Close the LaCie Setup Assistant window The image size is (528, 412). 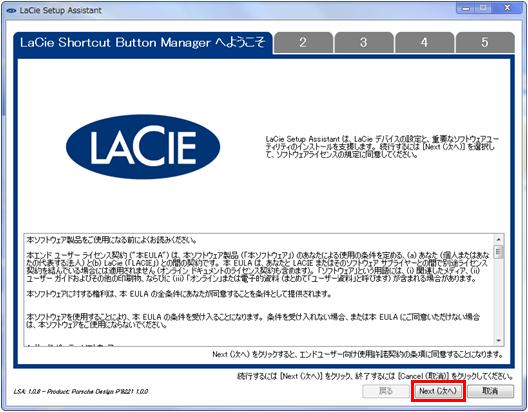point(507,9)
